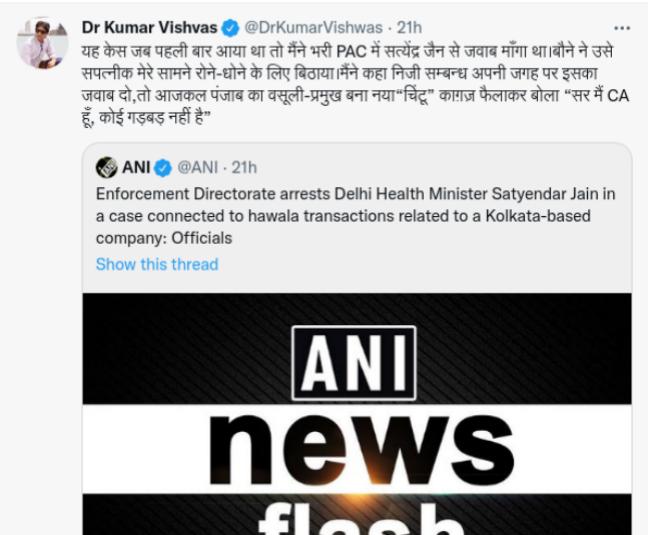Click the quoted tweet's 21h timestamp

click(244, 167)
